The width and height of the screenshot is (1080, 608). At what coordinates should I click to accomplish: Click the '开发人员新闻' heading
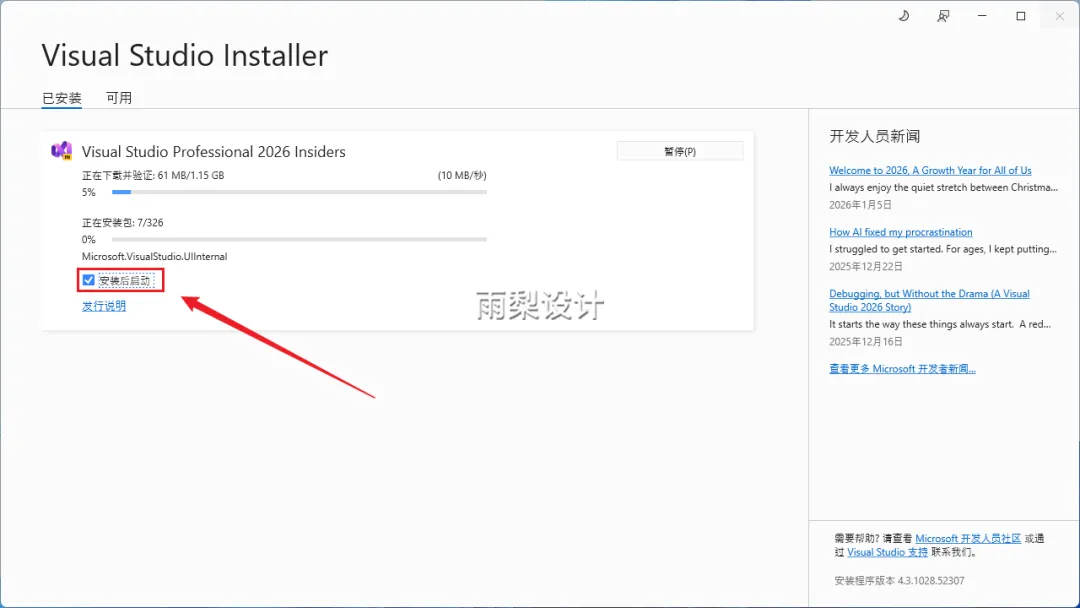click(x=875, y=136)
